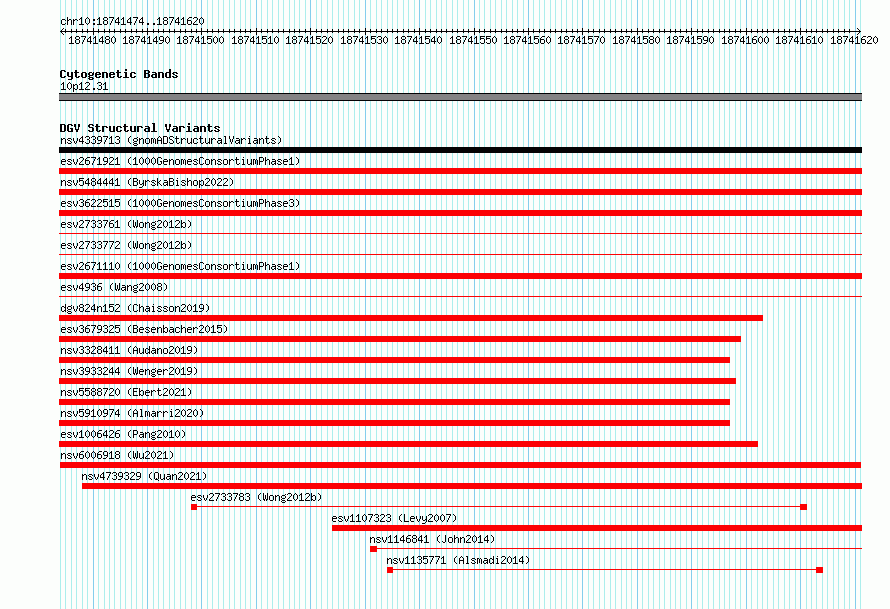Open nsv3933244 (Wenger2019) variant
This screenshot has width=890, height=609.
[x=129, y=371]
